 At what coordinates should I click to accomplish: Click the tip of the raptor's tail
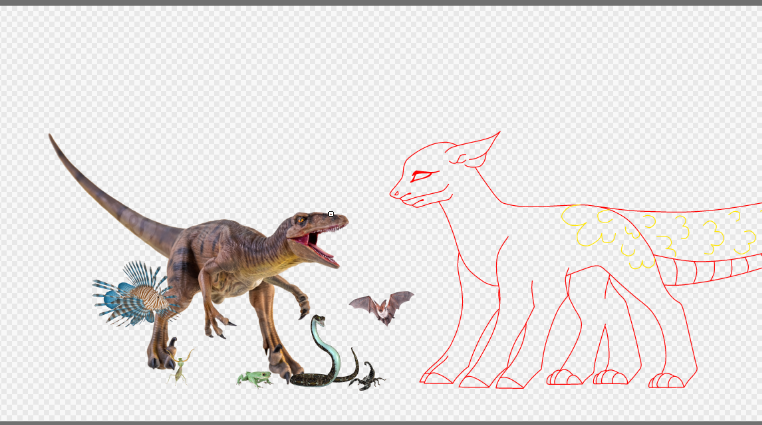tap(52, 139)
